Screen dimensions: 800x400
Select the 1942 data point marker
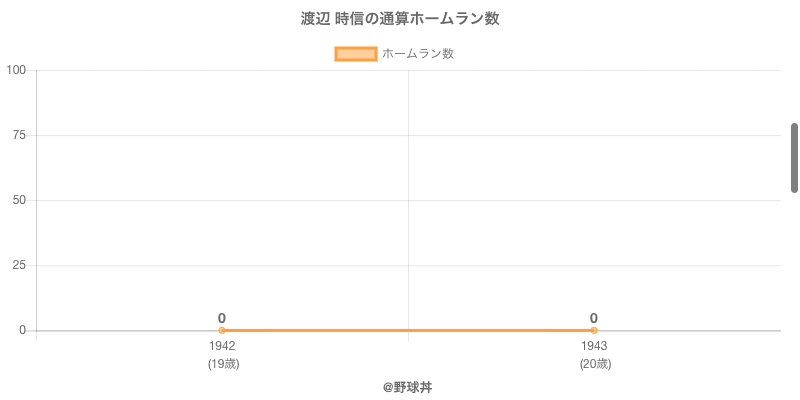[222, 330]
